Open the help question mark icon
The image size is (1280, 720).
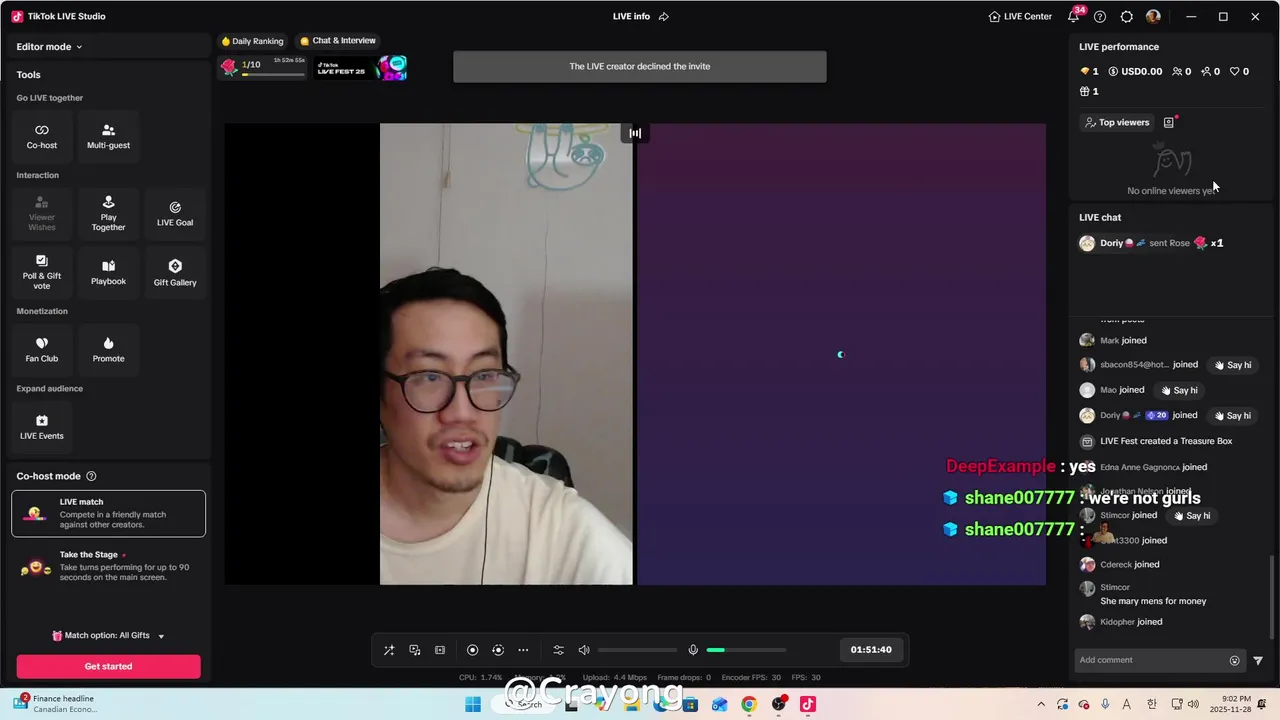[1100, 16]
